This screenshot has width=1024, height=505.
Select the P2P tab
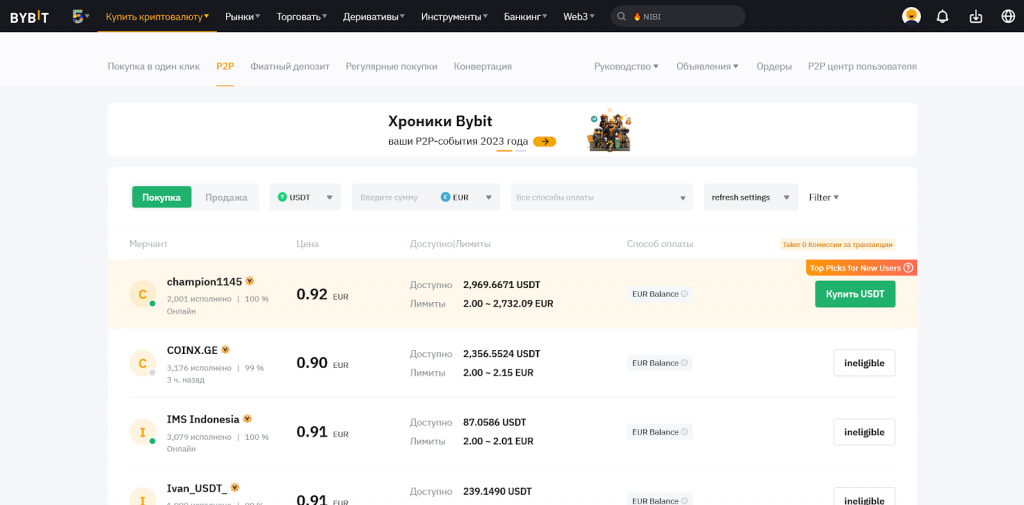pyautogui.click(x=225, y=66)
